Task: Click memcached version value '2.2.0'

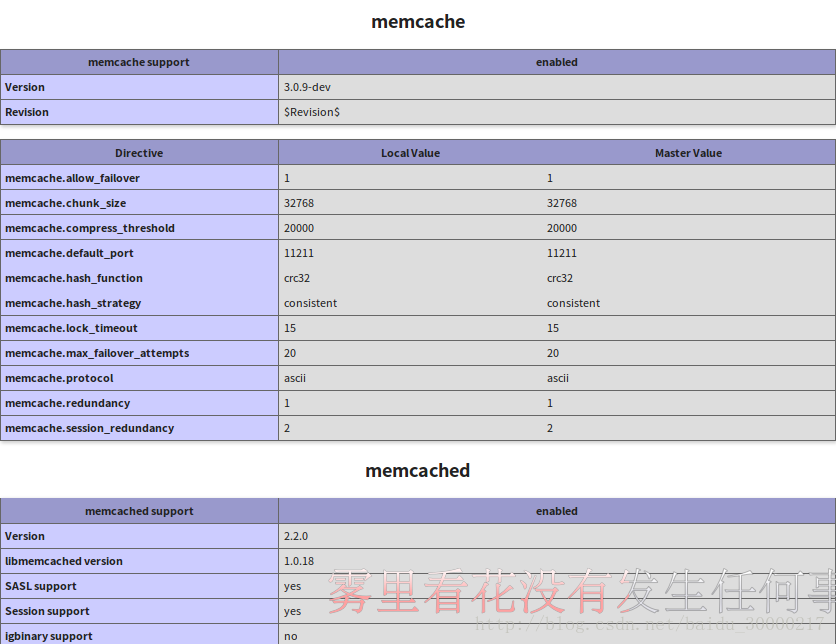Action: click(x=296, y=536)
